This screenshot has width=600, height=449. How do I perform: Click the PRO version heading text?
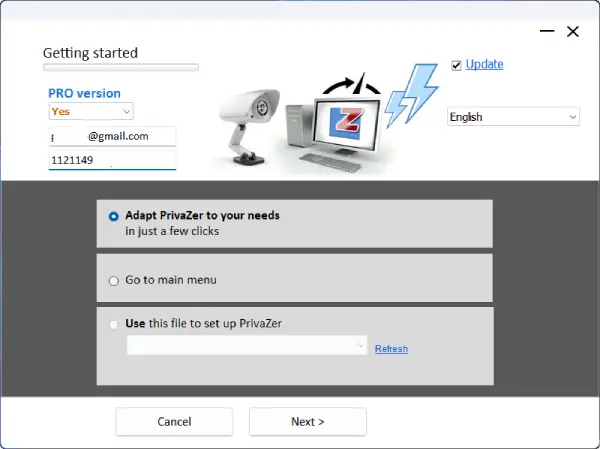click(x=85, y=93)
